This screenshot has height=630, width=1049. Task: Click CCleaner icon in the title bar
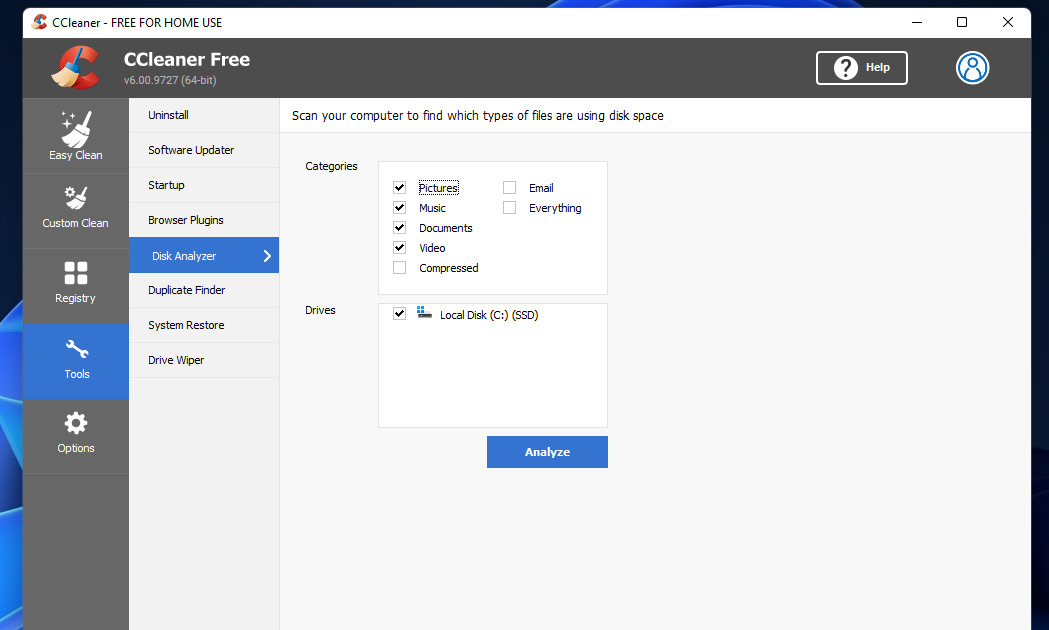pos(39,22)
